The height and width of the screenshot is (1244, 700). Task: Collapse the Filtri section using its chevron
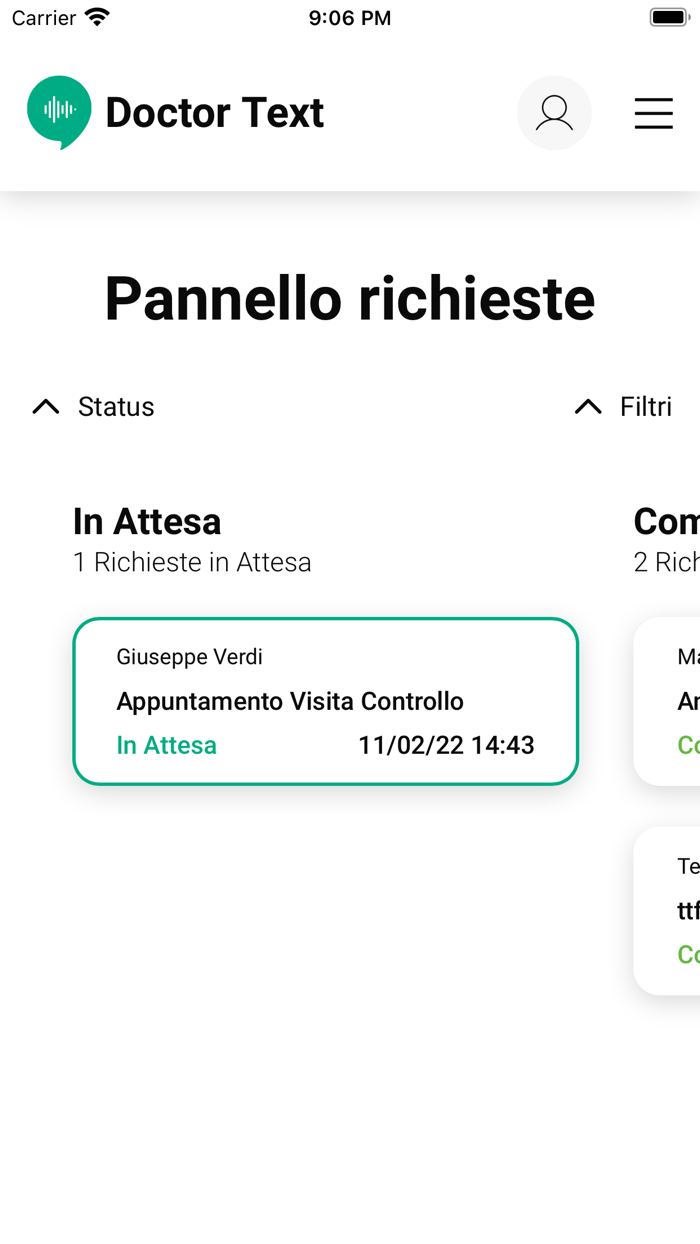pyautogui.click(x=587, y=406)
